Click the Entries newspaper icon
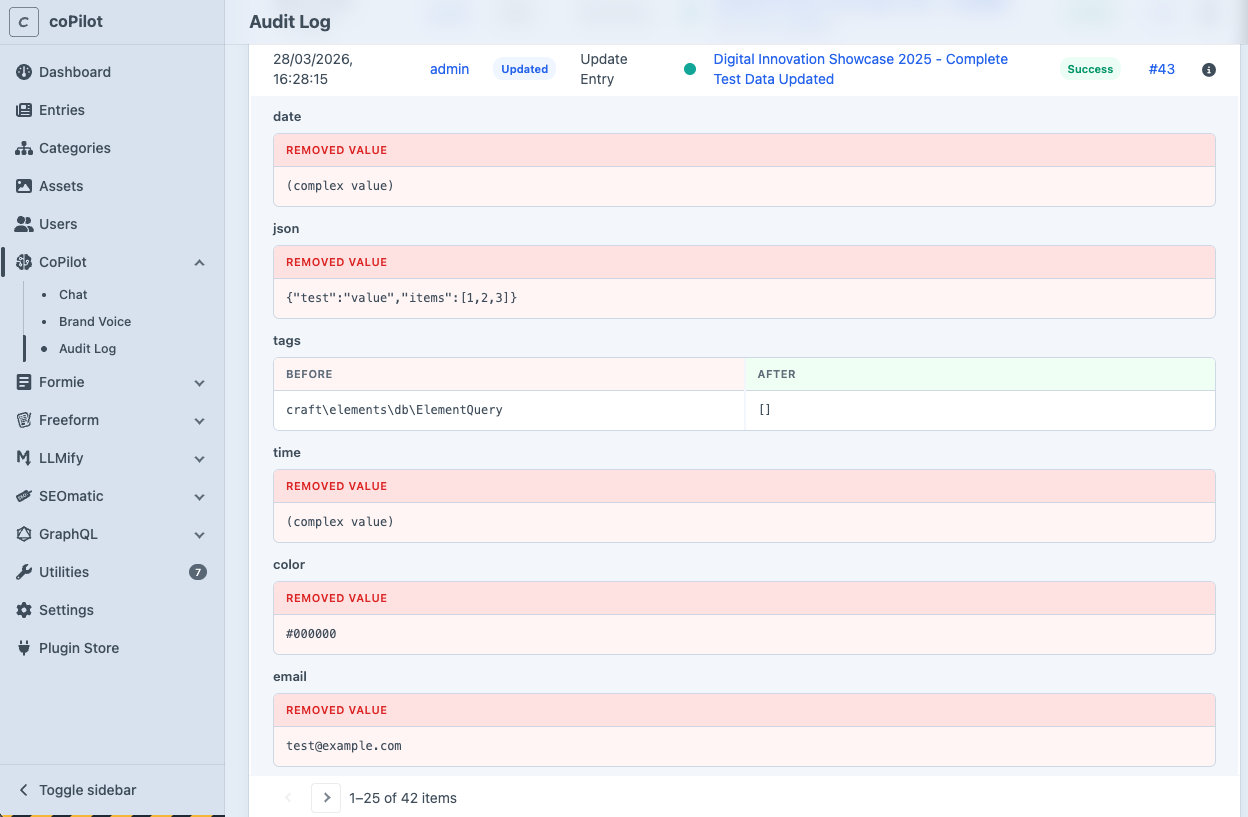Viewport: 1248px width, 817px height. pyautogui.click(x=24, y=110)
